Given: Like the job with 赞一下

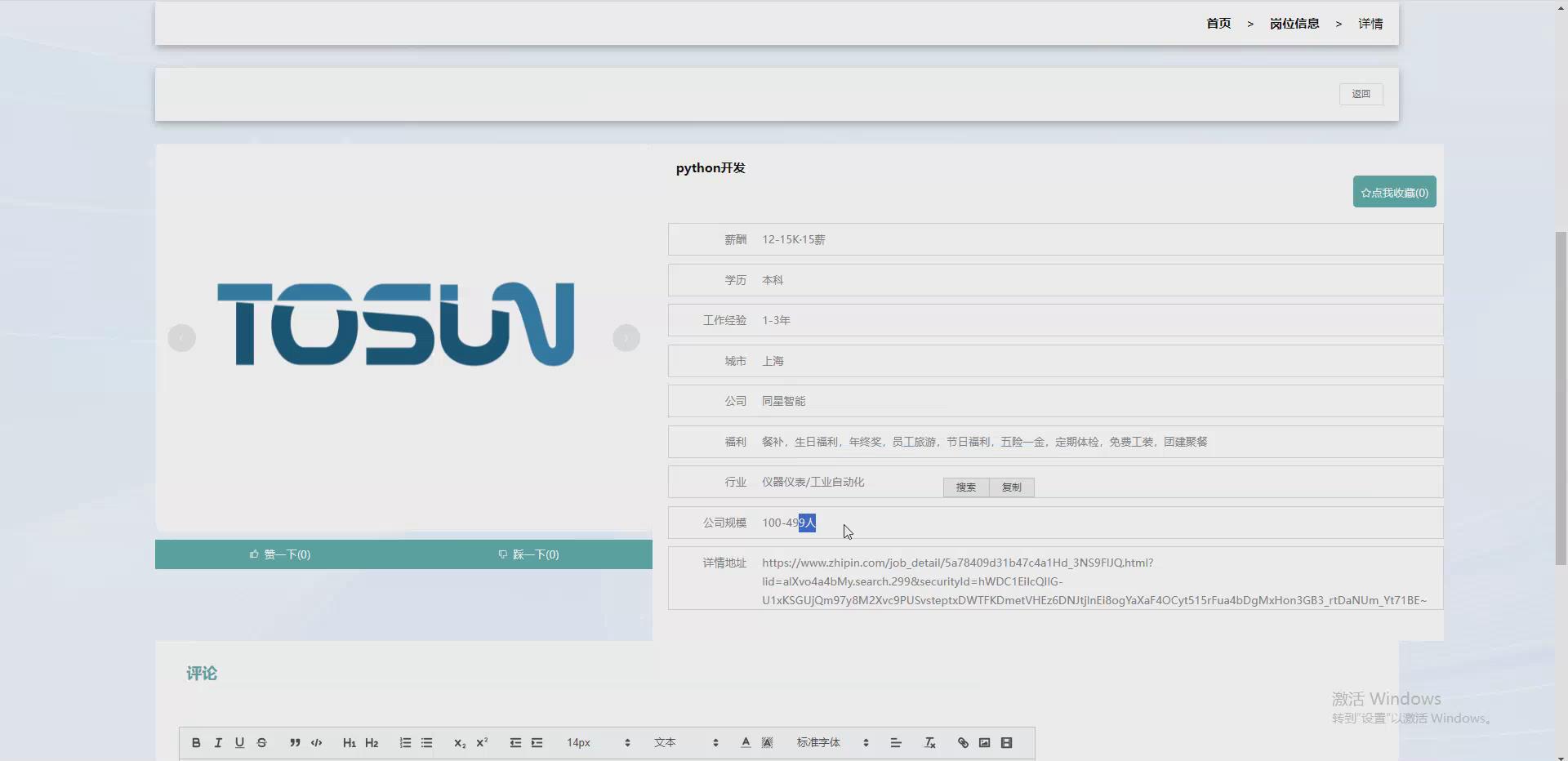Looking at the screenshot, I should pyautogui.click(x=280, y=554).
